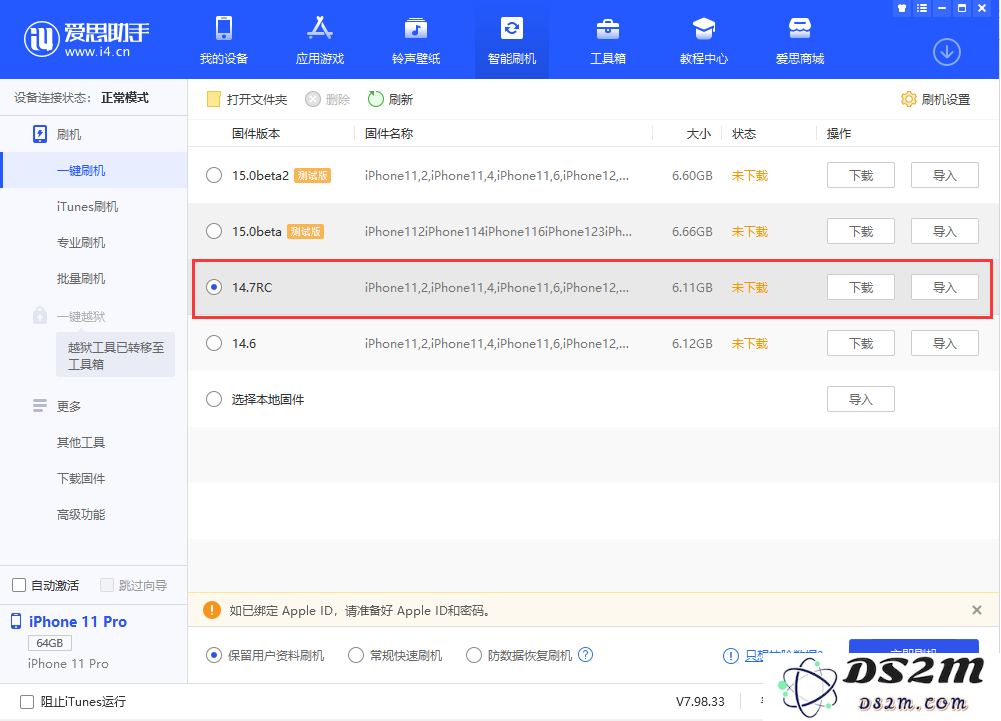Click the 大小 column header

[x=698, y=133]
